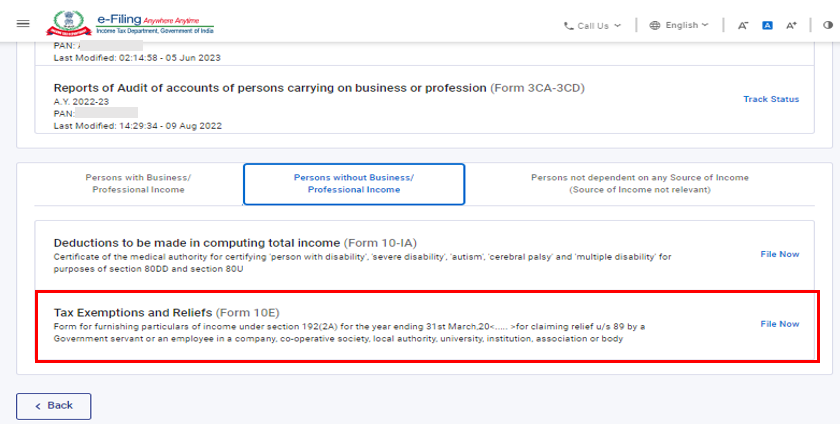Click the e-Filing Income Tax Department logo
This screenshot has width=840, height=424.
(x=130, y=23)
